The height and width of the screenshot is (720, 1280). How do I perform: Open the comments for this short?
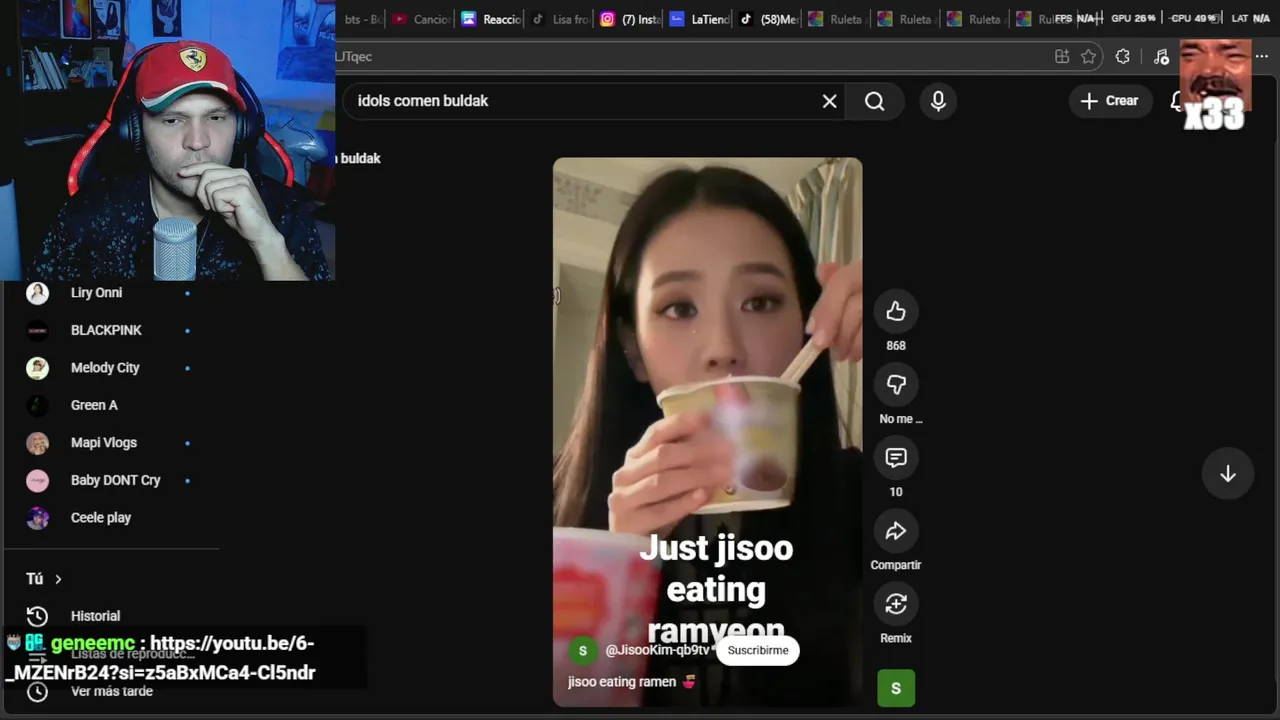tap(896, 458)
